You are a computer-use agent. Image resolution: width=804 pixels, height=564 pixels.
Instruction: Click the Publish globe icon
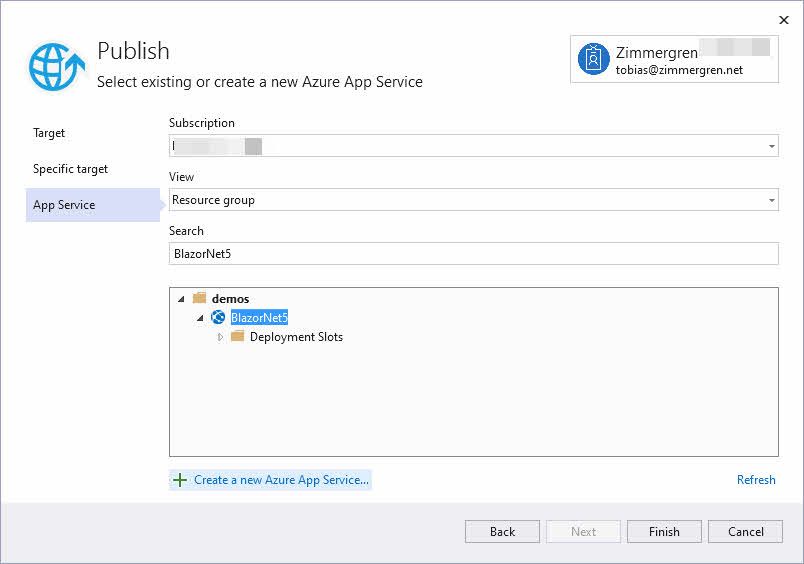[57, 67]
